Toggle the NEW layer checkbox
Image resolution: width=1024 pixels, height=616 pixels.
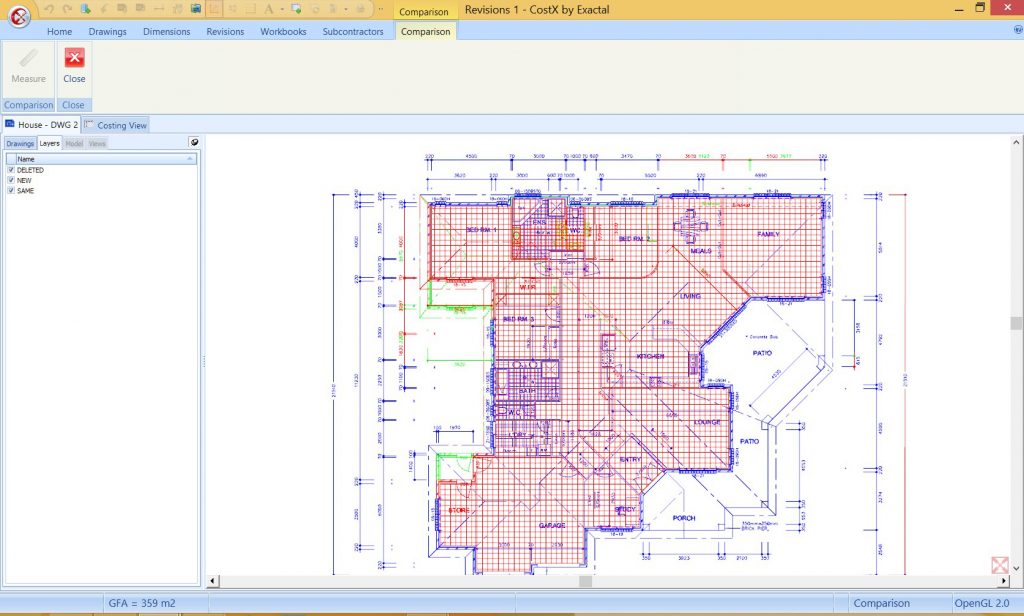pos(11,180)
